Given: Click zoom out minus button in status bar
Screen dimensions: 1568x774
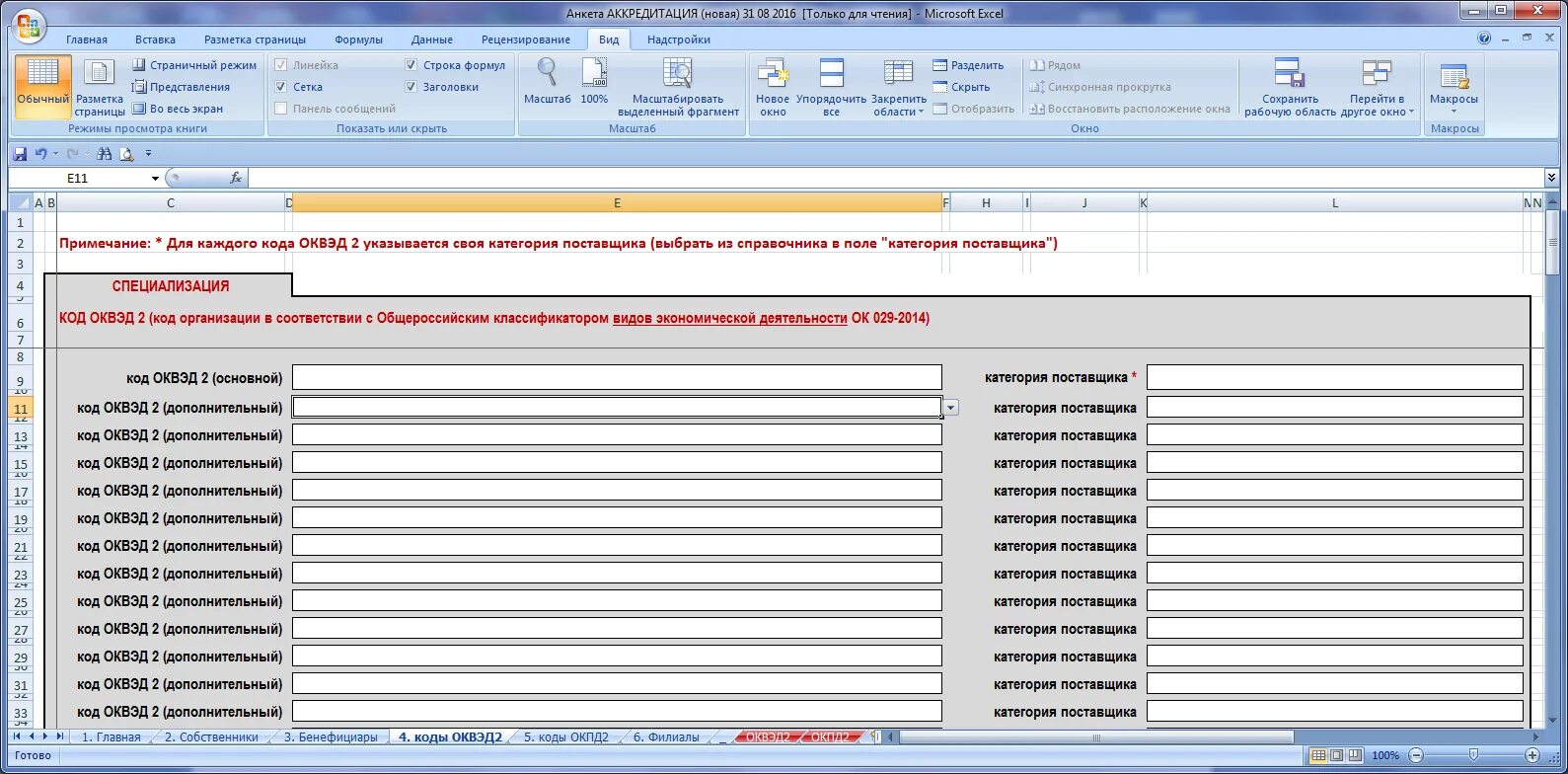Looking at the screenshot, I should (x=1416, y=755).
